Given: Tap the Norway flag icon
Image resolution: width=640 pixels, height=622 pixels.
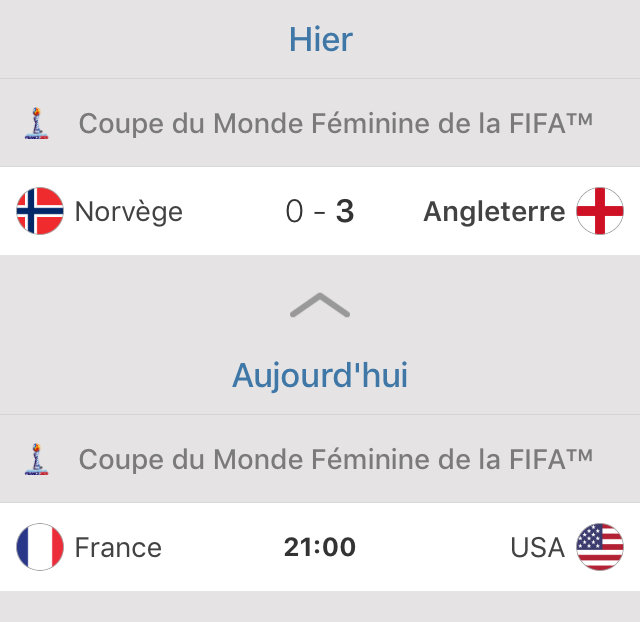Looking at the screenshot, I should click(x=40, y=211).
